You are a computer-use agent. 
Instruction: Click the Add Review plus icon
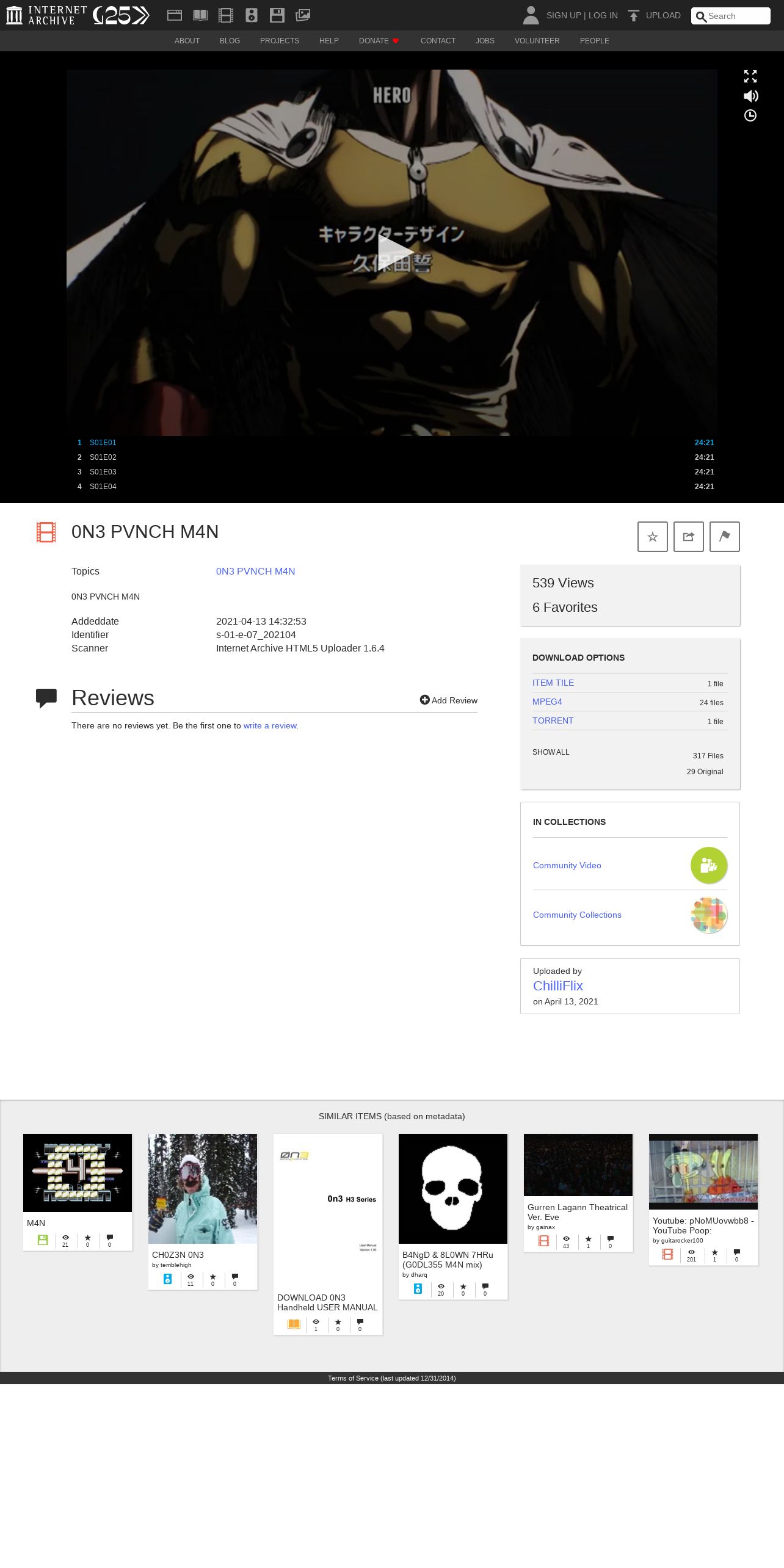point(424,700)
